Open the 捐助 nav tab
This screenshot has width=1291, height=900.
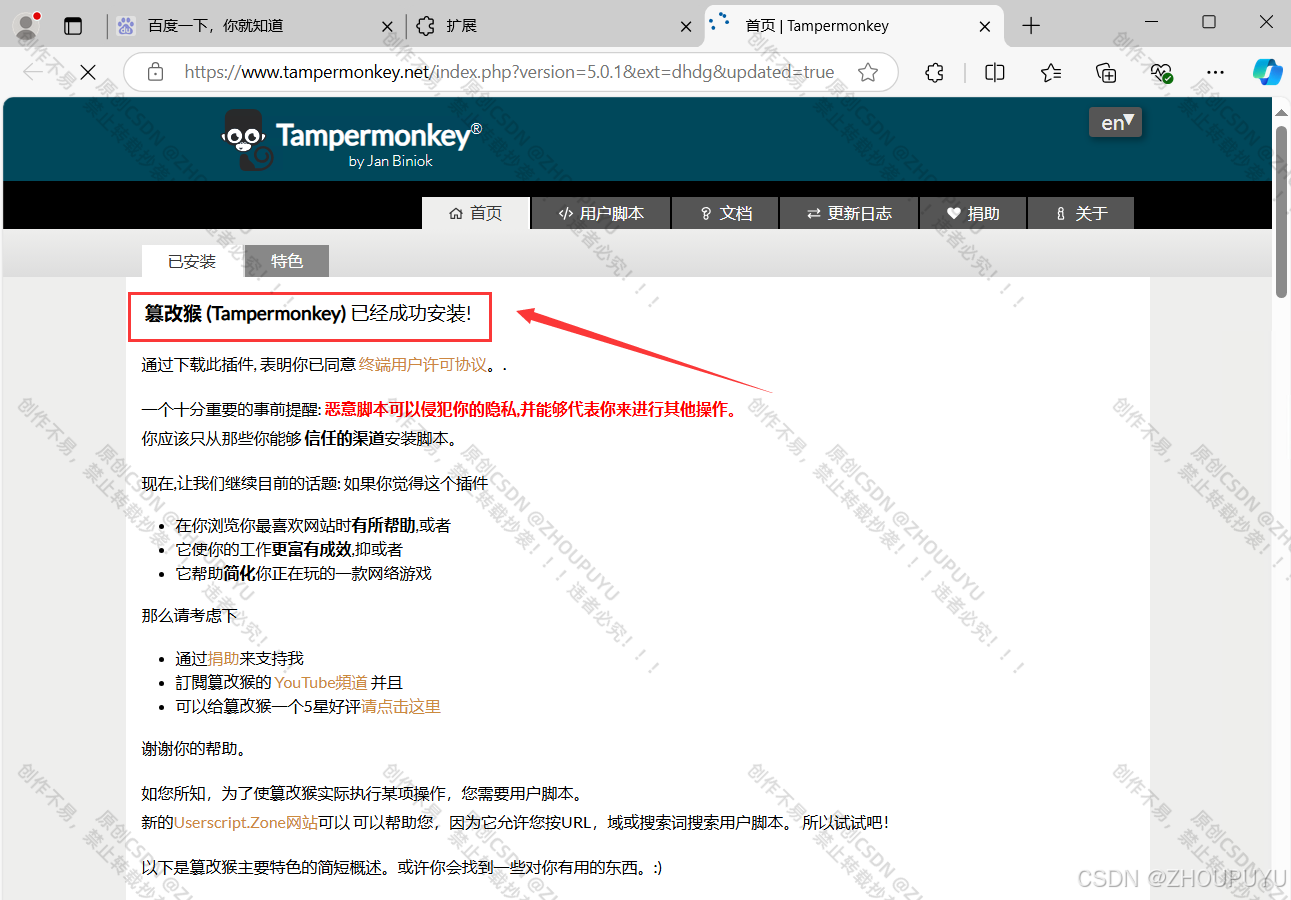click(x=973, y=213)
